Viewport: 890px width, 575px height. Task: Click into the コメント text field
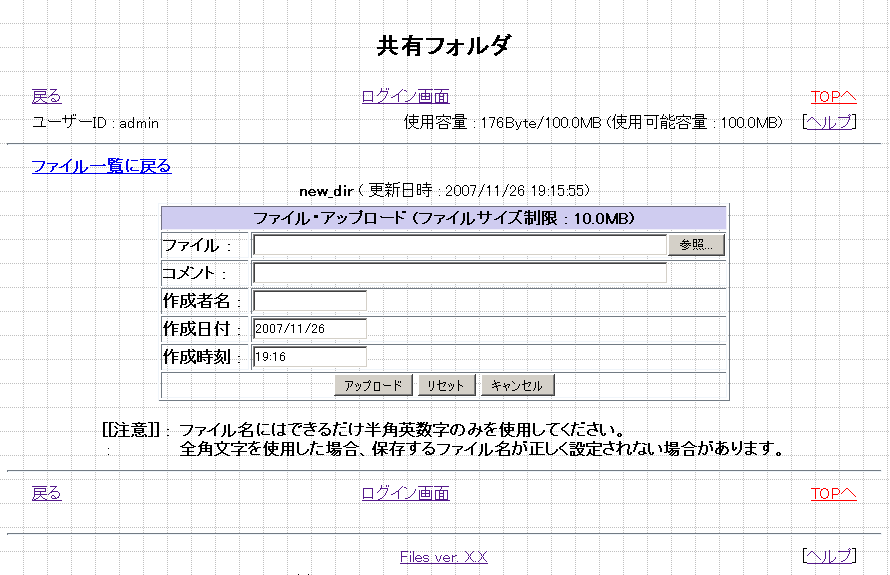tap(459, 273)
